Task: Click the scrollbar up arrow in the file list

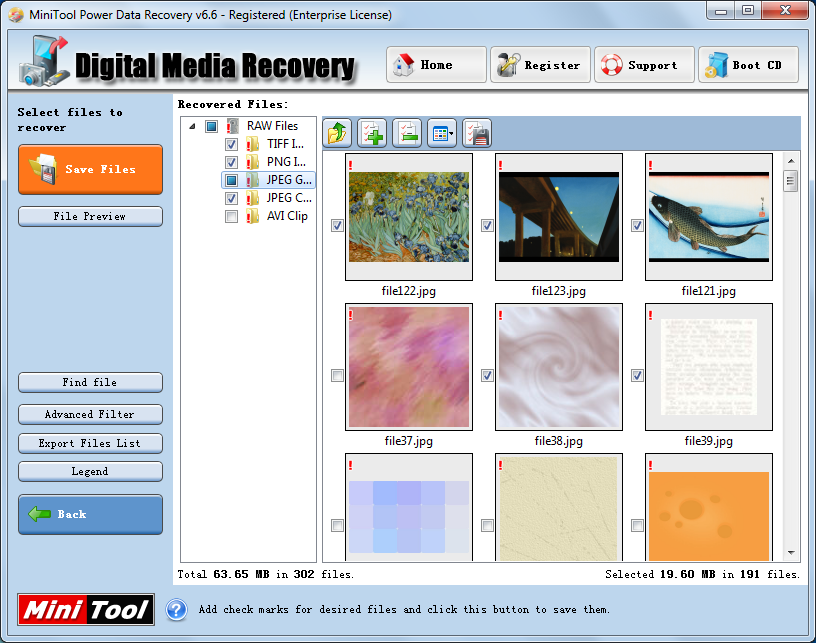Action: tap(791, 161)
